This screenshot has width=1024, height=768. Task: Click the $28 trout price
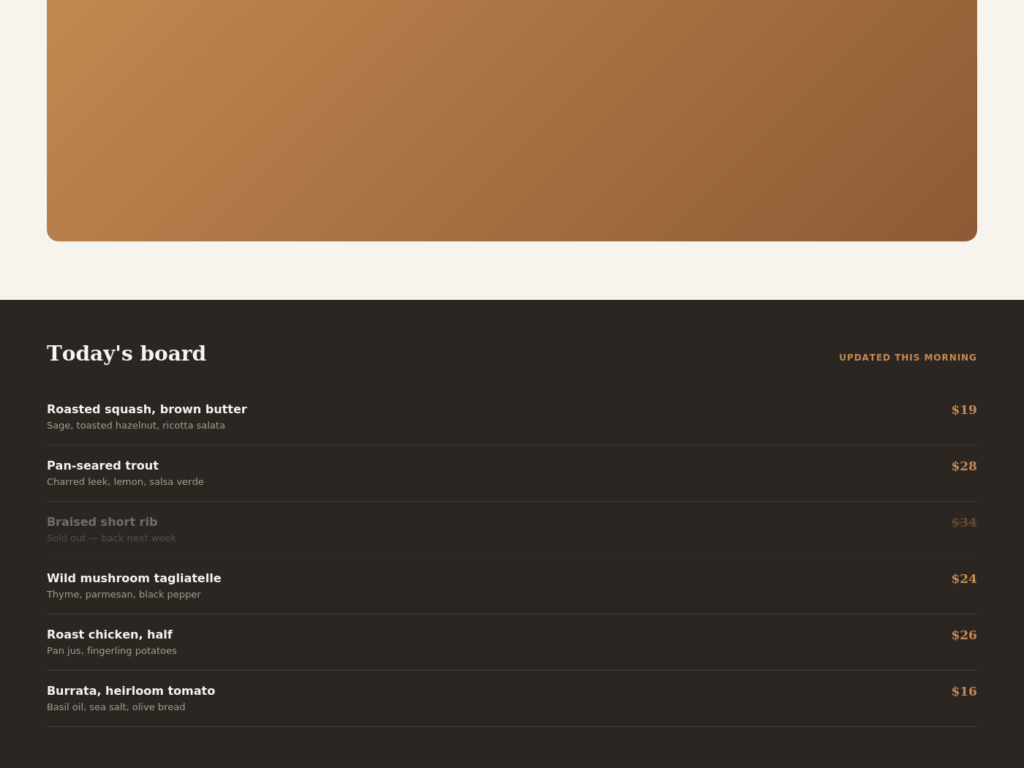click(x=964, y=466)
